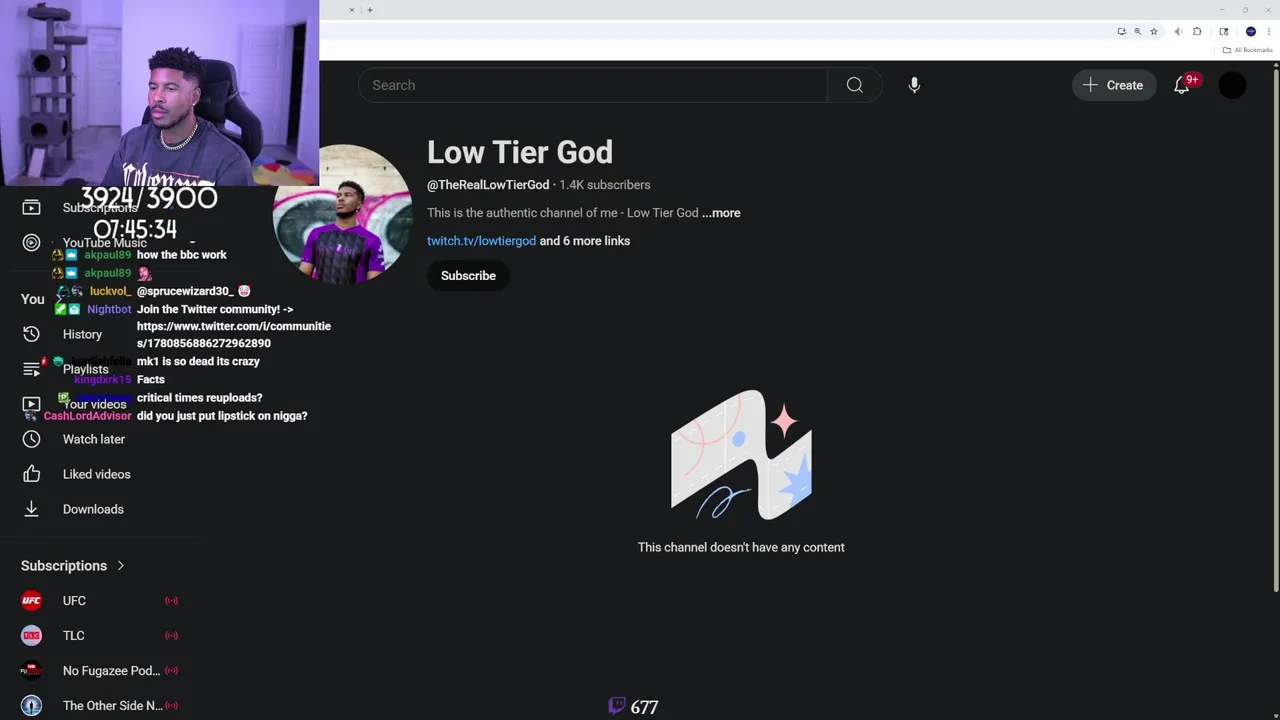Open twitch.tv/lowtiergod link
Screen dimensions: 1280x720
(x=481, y=241)
